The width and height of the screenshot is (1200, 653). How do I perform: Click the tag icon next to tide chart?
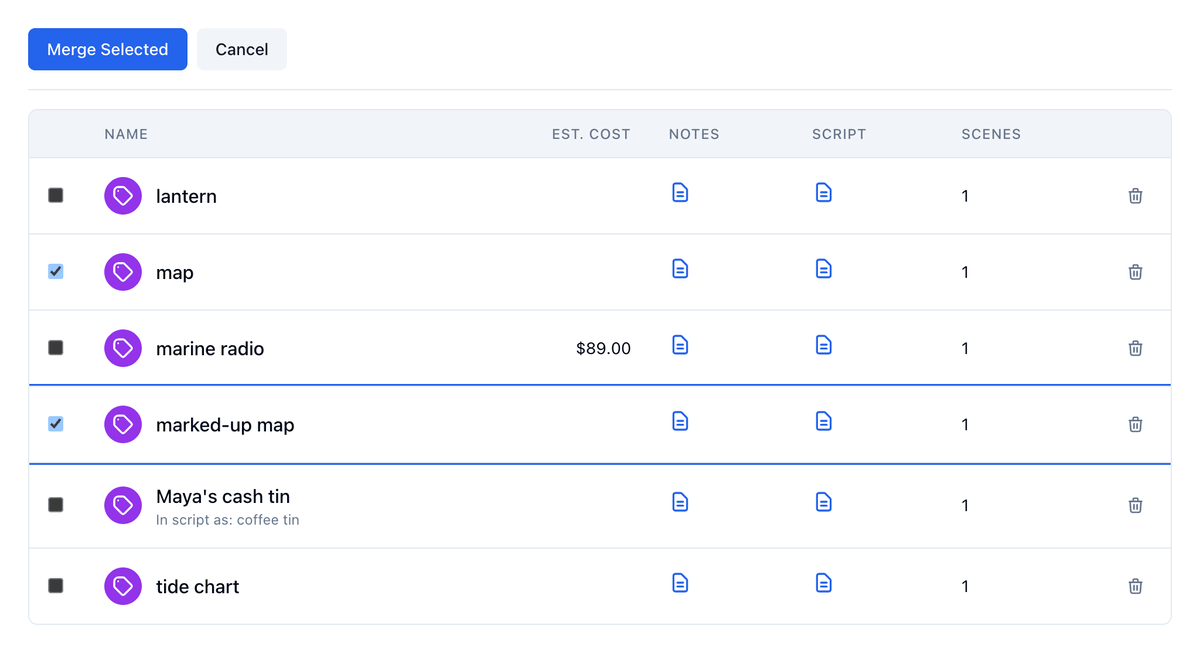coord(123,586)
